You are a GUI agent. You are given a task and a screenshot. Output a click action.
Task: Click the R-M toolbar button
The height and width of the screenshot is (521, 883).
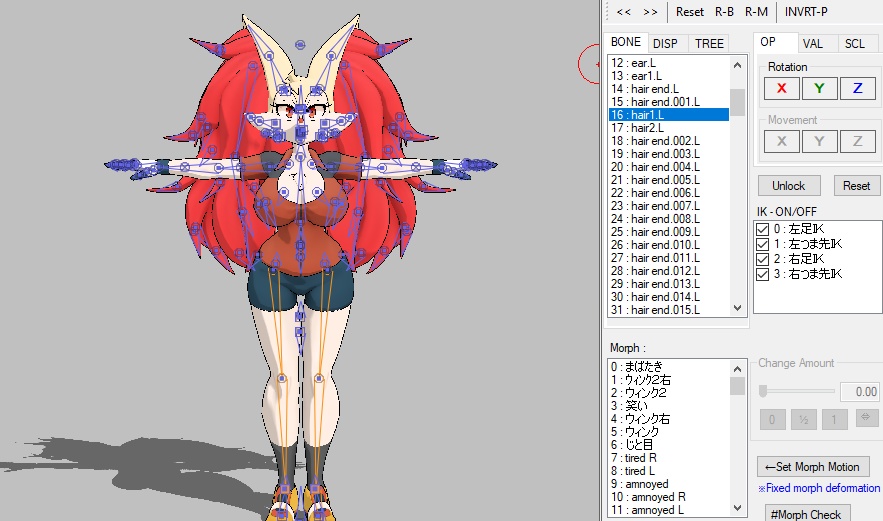(756, 12)
